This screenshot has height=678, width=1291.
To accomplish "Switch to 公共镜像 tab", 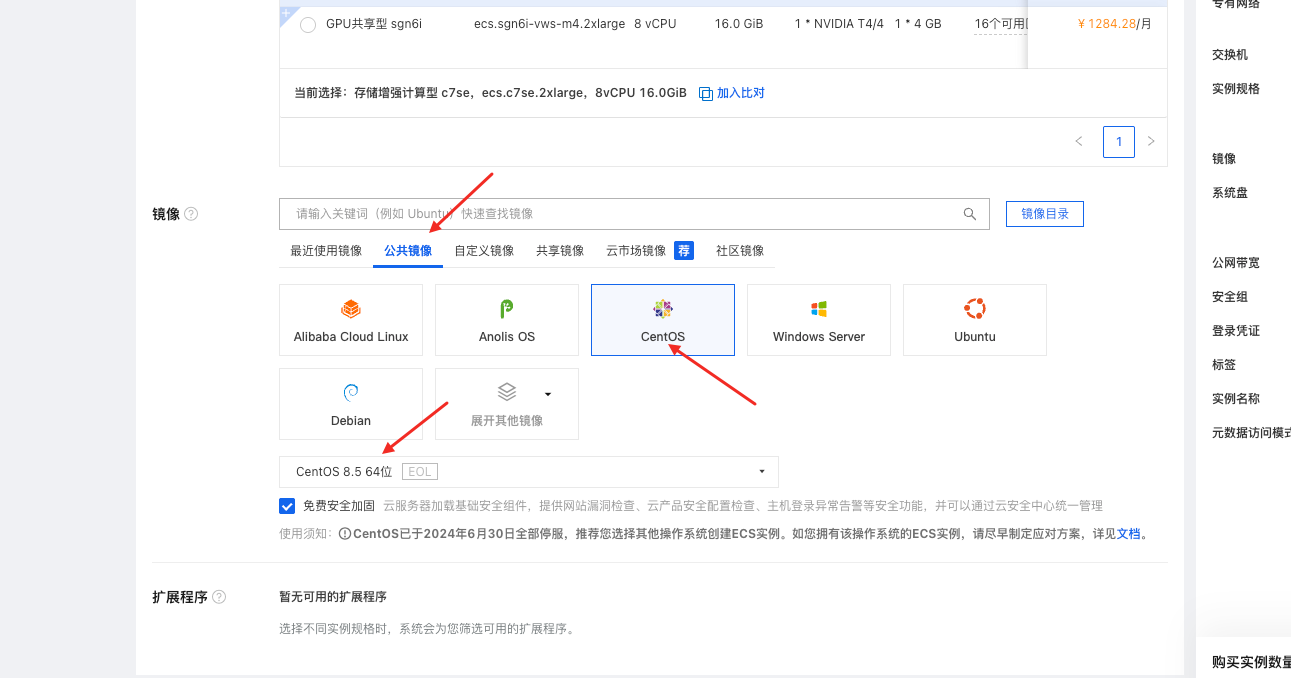I will [408, 251].
